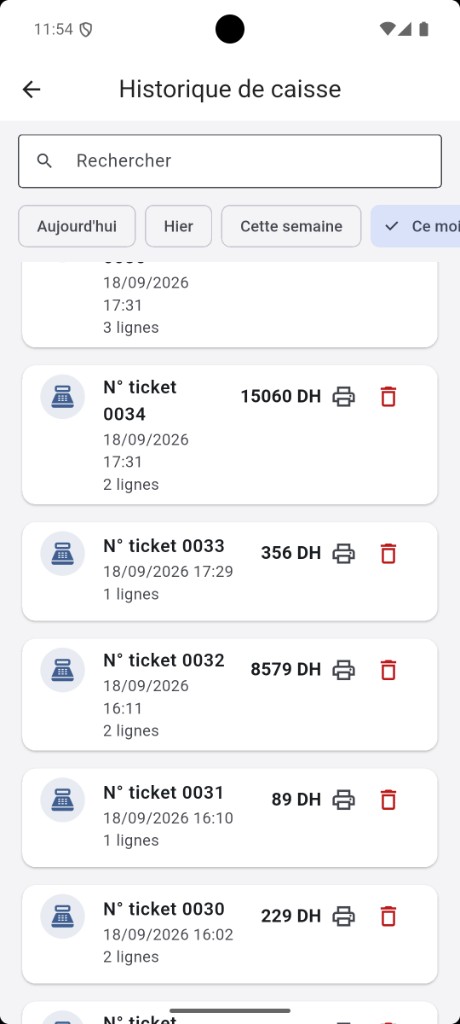Toggle the checked Ce mois filter chip
The height and width of the screenshot is (1024, 460).
click(x=416, y=226)
